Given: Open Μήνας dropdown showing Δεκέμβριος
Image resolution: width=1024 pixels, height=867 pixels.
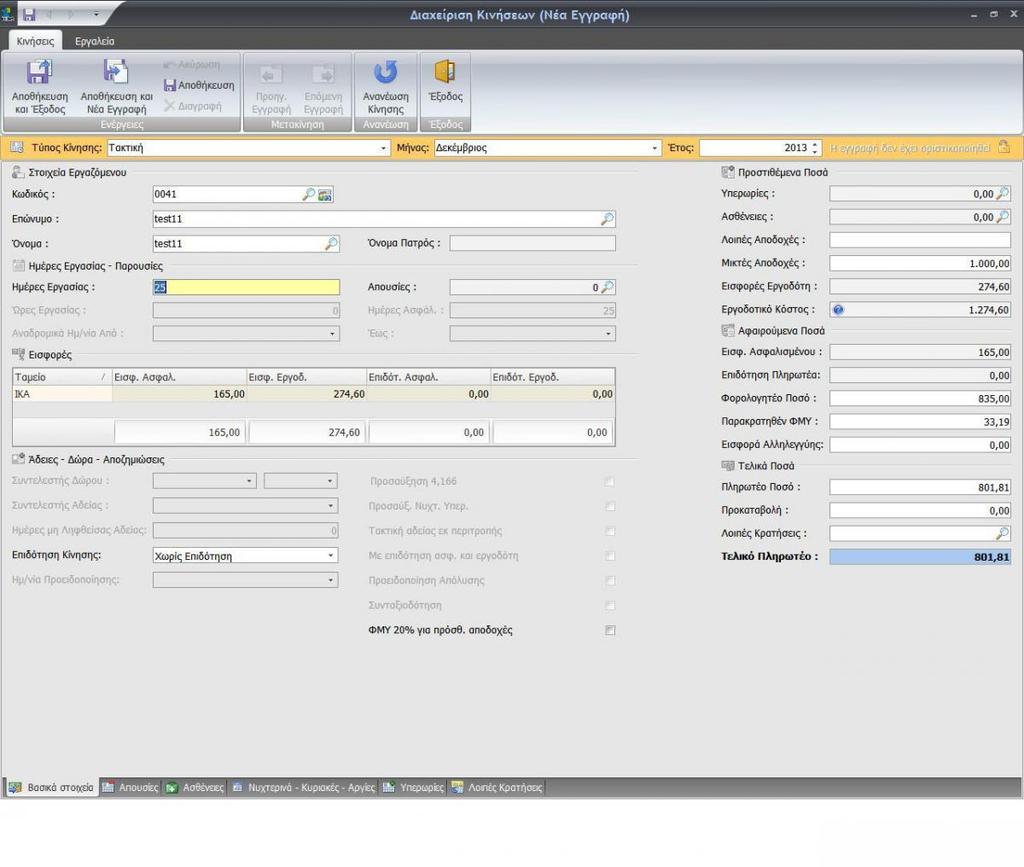Looking at the screenshot, I should [x=654, y=148].
